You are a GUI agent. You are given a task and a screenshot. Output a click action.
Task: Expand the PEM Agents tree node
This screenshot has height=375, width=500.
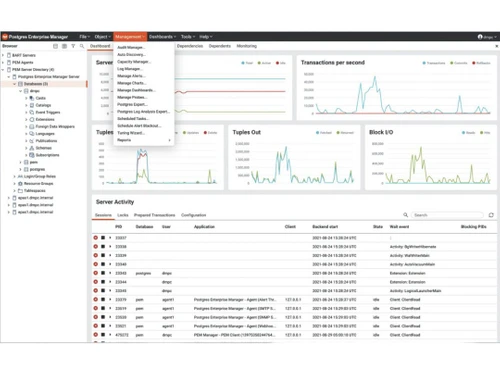[3, 62]
